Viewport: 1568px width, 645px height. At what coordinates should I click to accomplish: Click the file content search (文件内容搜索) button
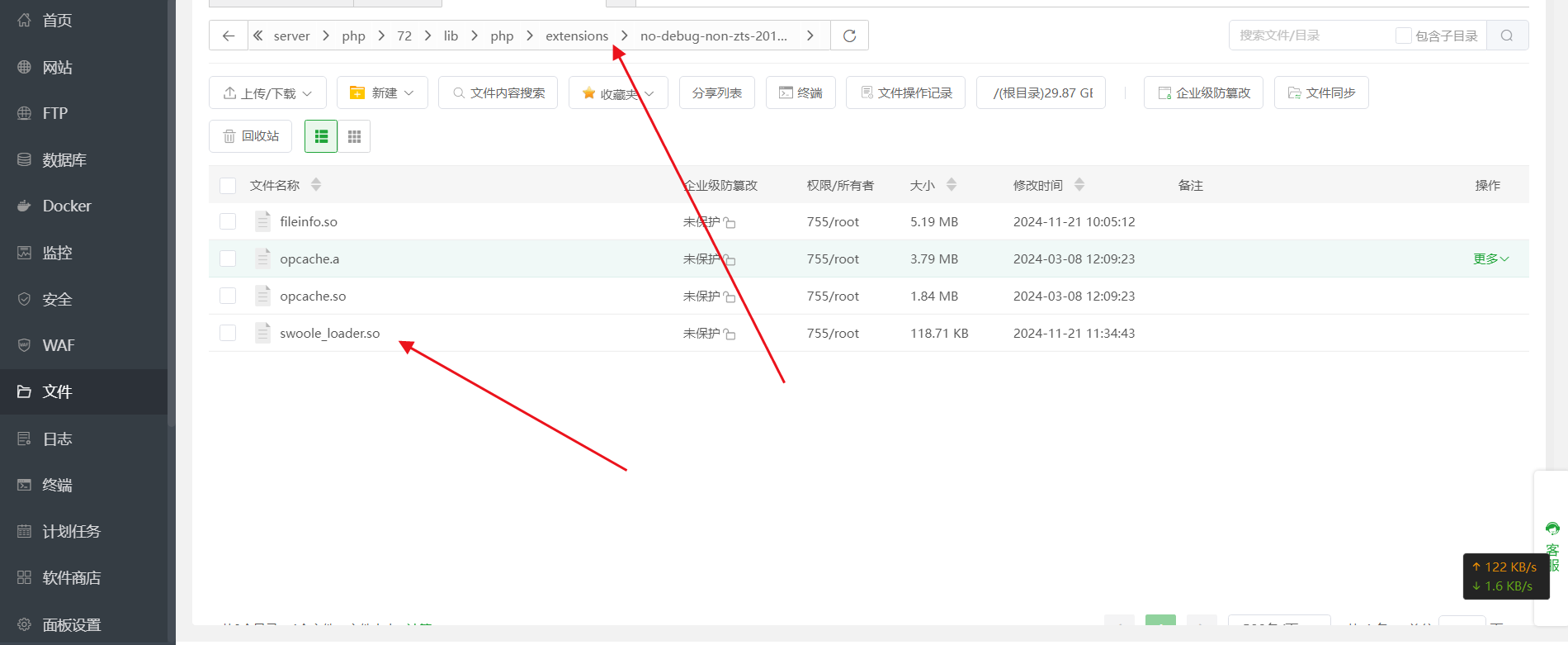(x=498, y=92)
